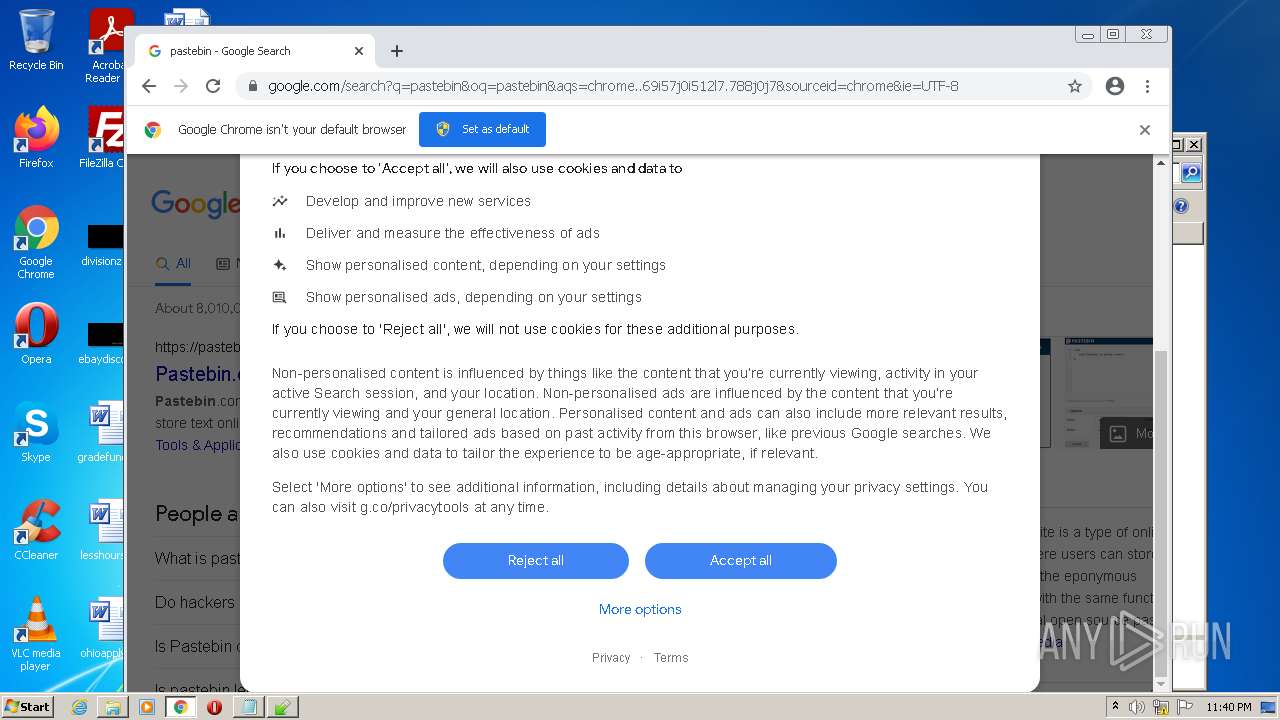The width and height of the screenshot is (1280, 720).
Task: Launch Internet Explorer from the taskbar
Action: (80, 707)
